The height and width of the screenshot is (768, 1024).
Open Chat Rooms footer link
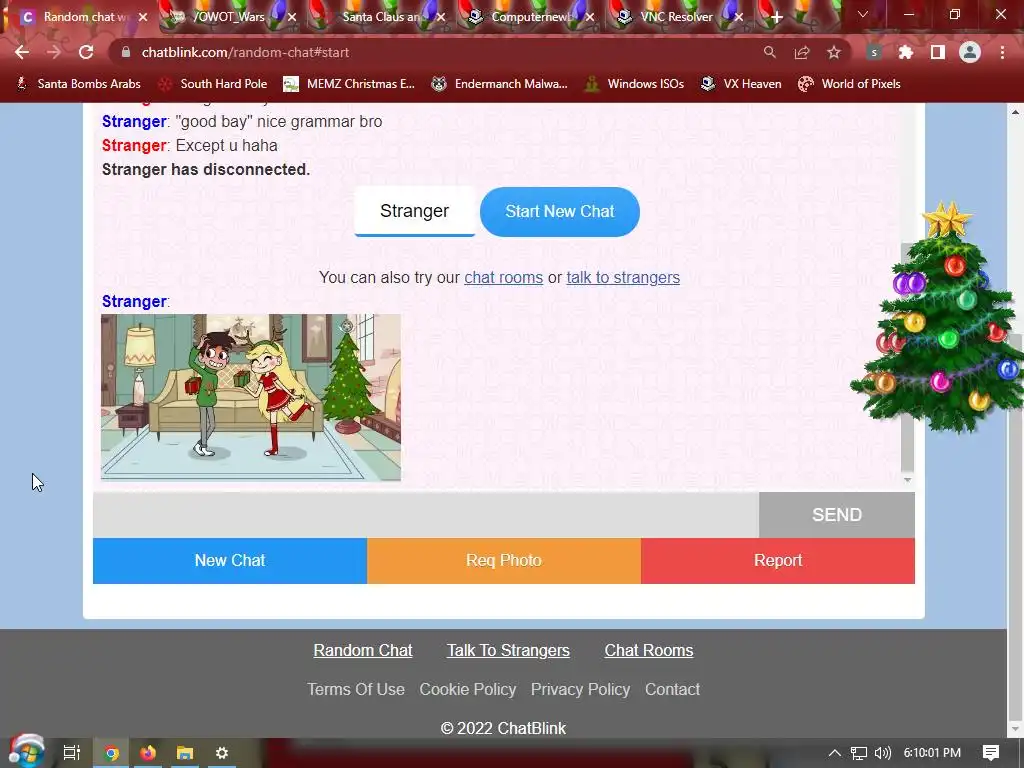pos(648,650)
